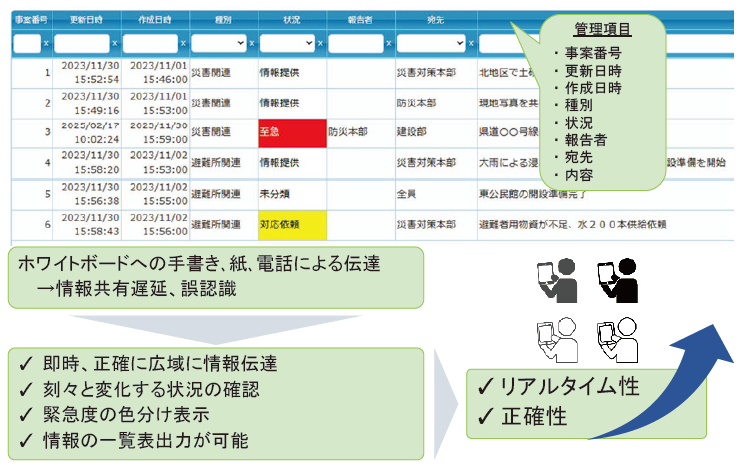Image resolution: width=748 pixels, height=474 pixels.
Task: Sort by the 更新日時 column header
Action: (x=84, y=19)
